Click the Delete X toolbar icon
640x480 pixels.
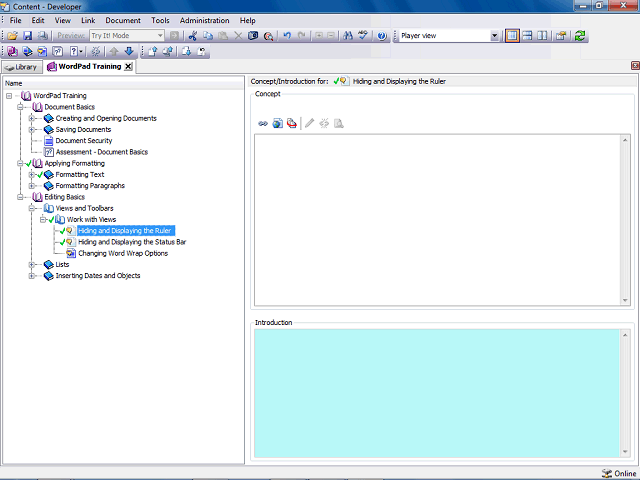[238, 36]
